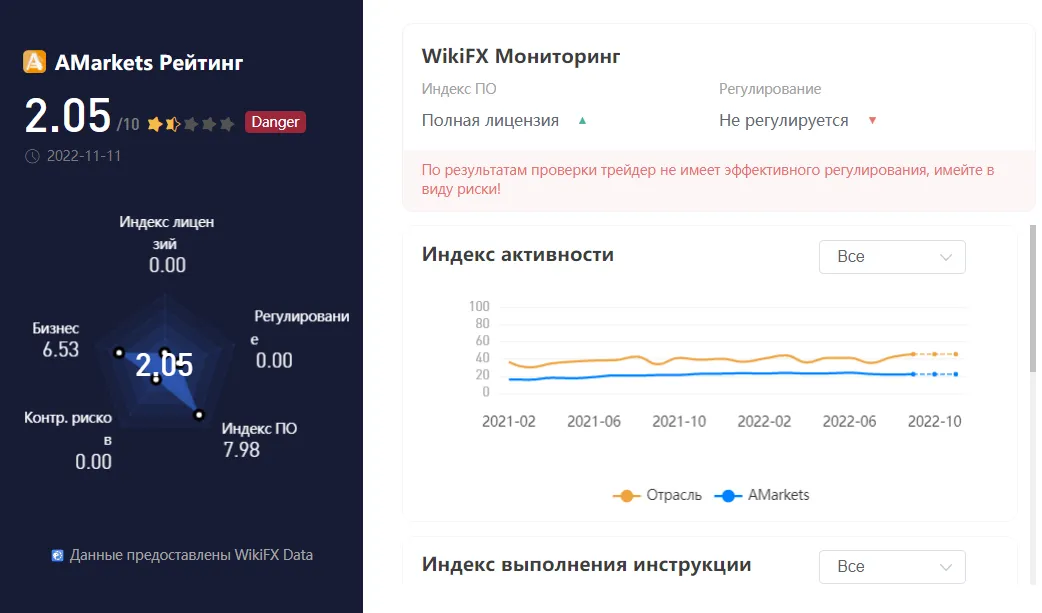Click the red down triangle near Не регулируется
Screen dimensions: 1042x613
873,120
